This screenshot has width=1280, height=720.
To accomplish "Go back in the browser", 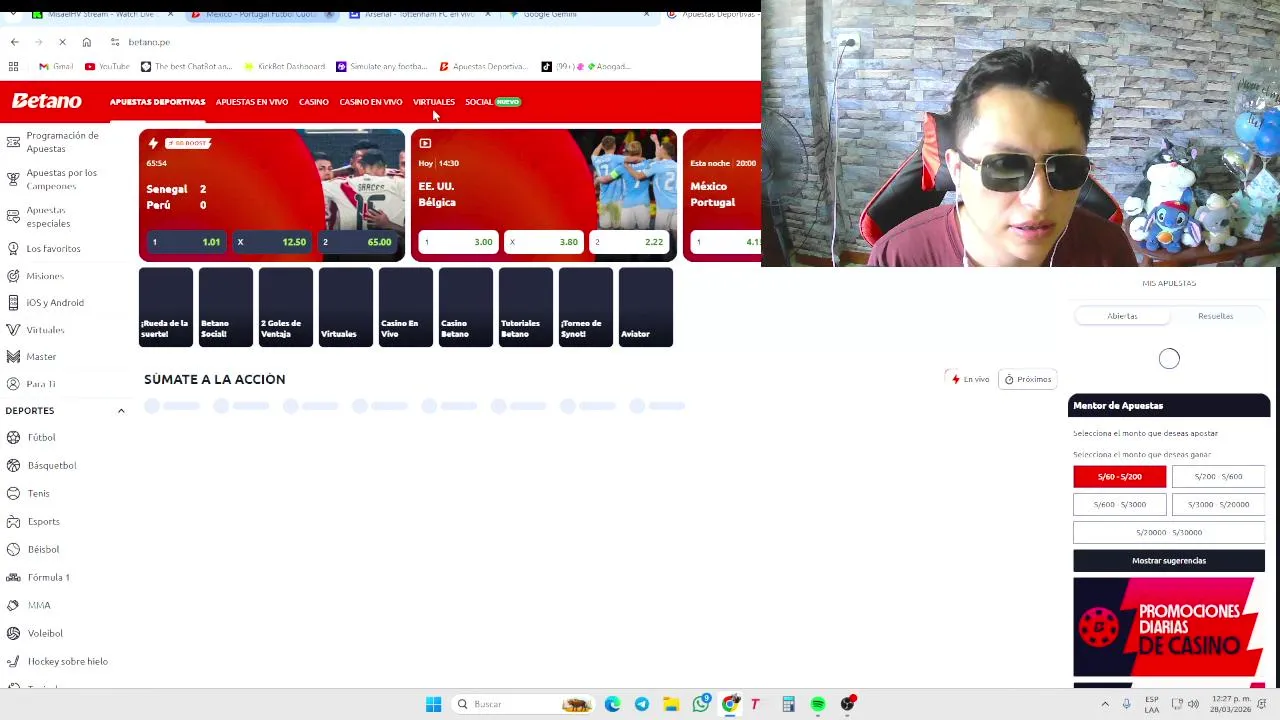I will (14, 42).
